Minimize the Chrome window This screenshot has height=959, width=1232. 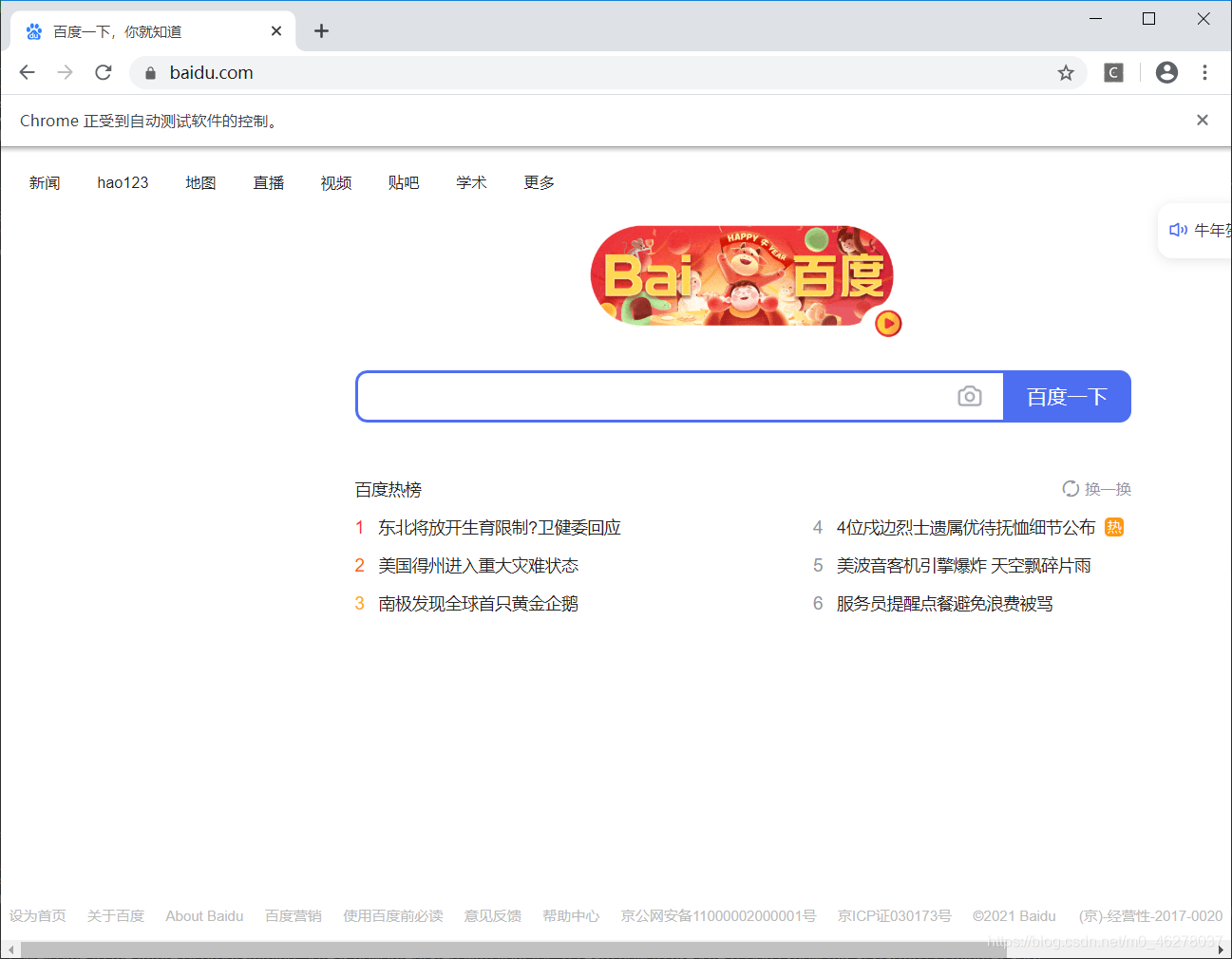[1095, 19]
